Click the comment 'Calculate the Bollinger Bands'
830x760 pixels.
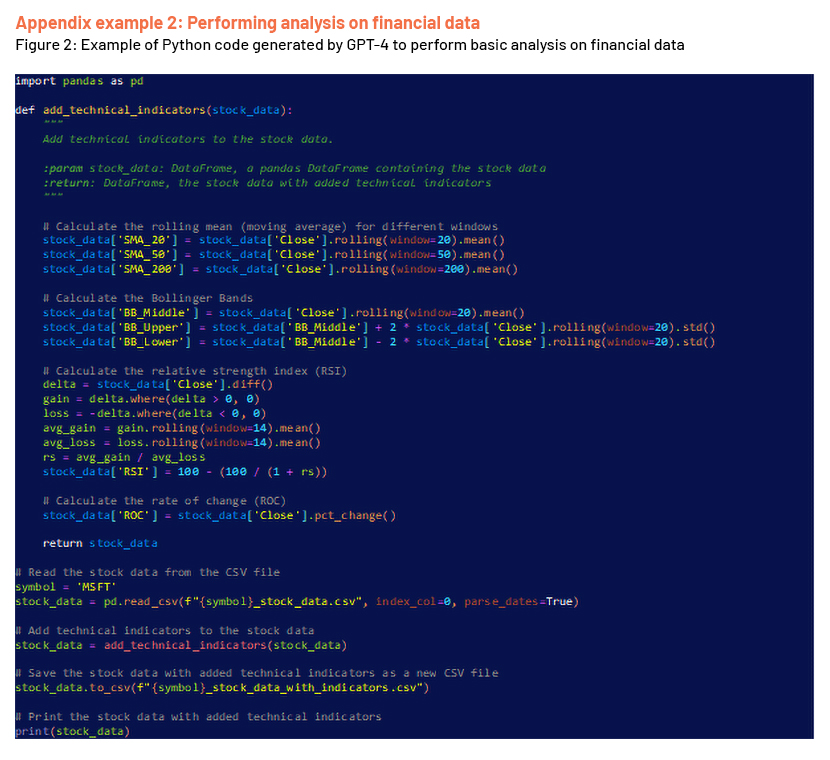(148, 298)
